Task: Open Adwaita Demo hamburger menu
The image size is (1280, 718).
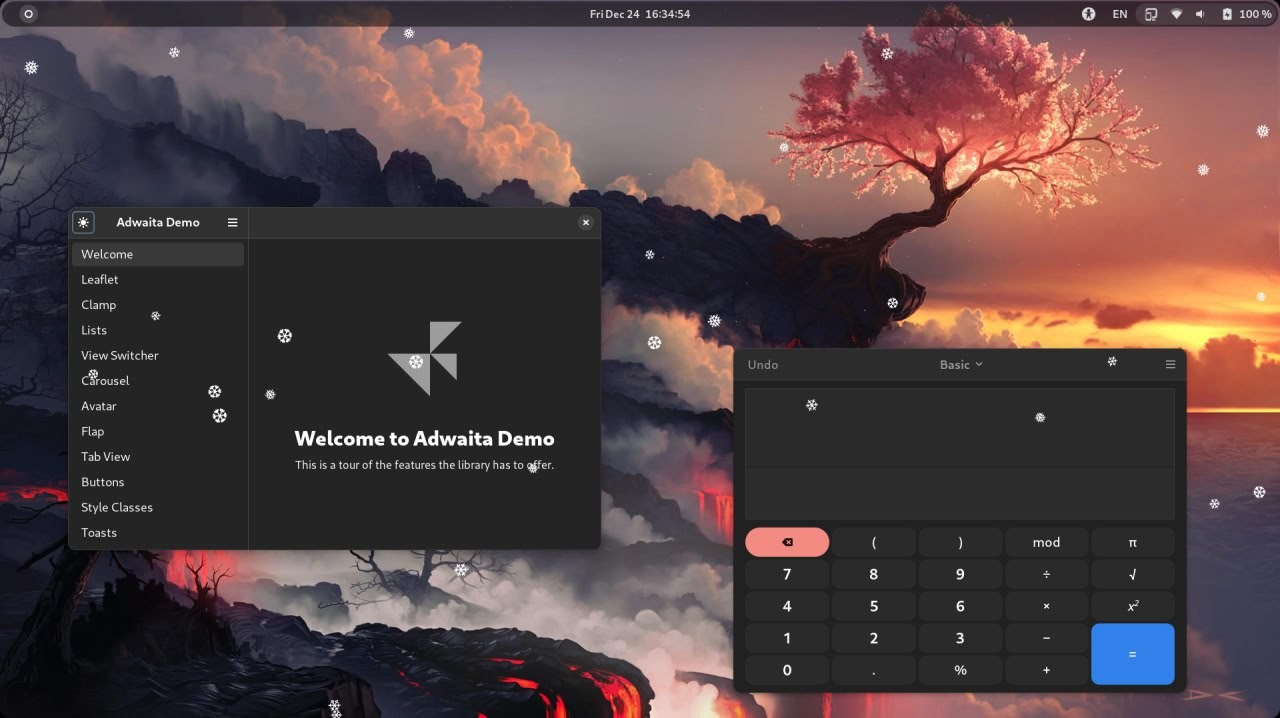Action: coord(232,222)
